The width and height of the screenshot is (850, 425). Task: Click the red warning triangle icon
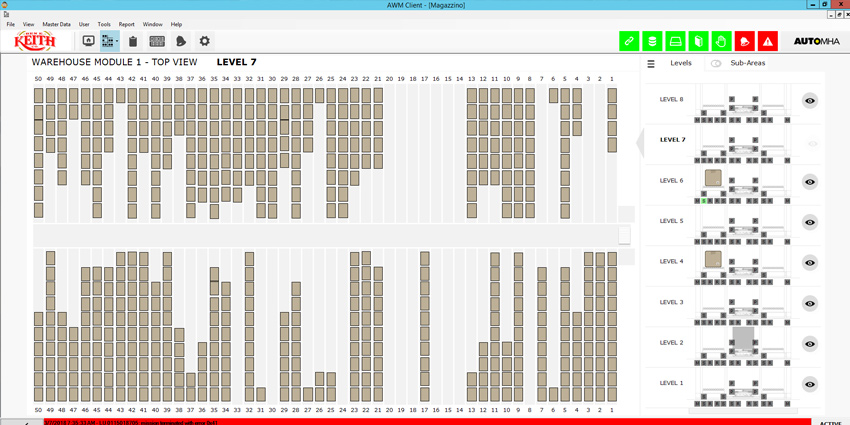767,41
